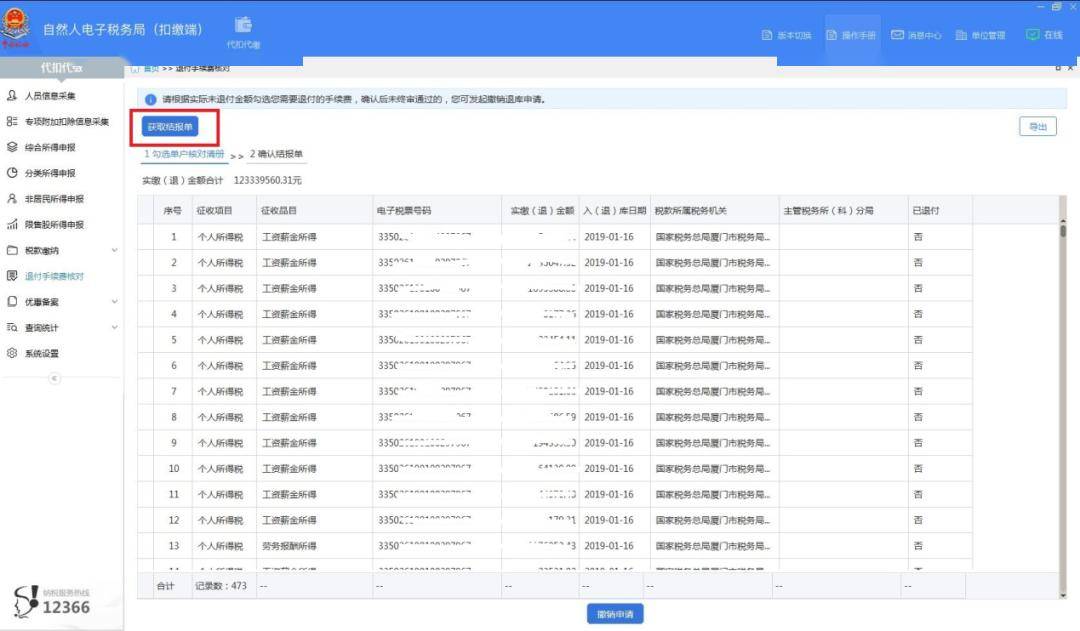Click the 序号 column header
The height and width of the screenshot is (631, 1080).
(x=172, y=211)
